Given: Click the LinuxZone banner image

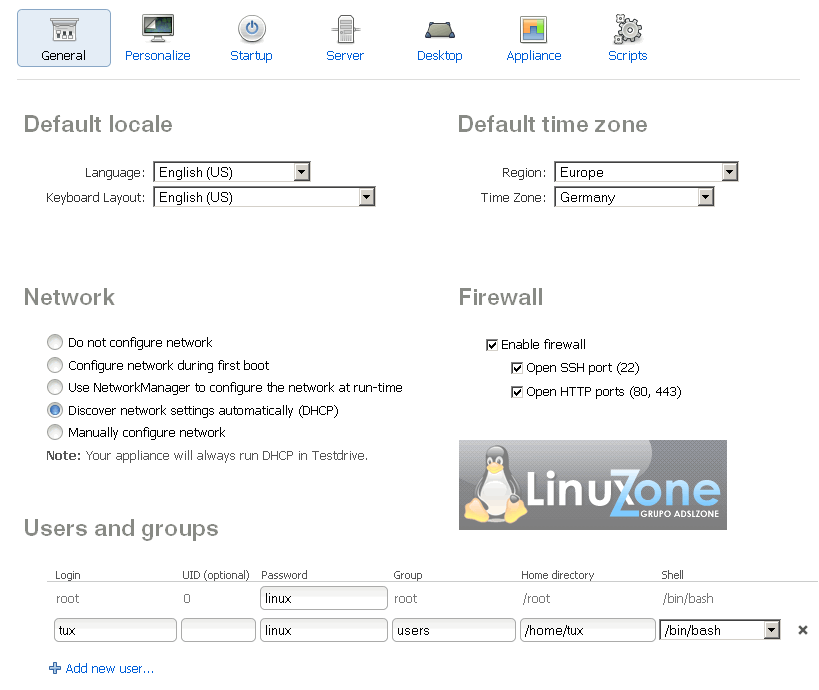Looking at the screenshot, I should tap(593, 485).
